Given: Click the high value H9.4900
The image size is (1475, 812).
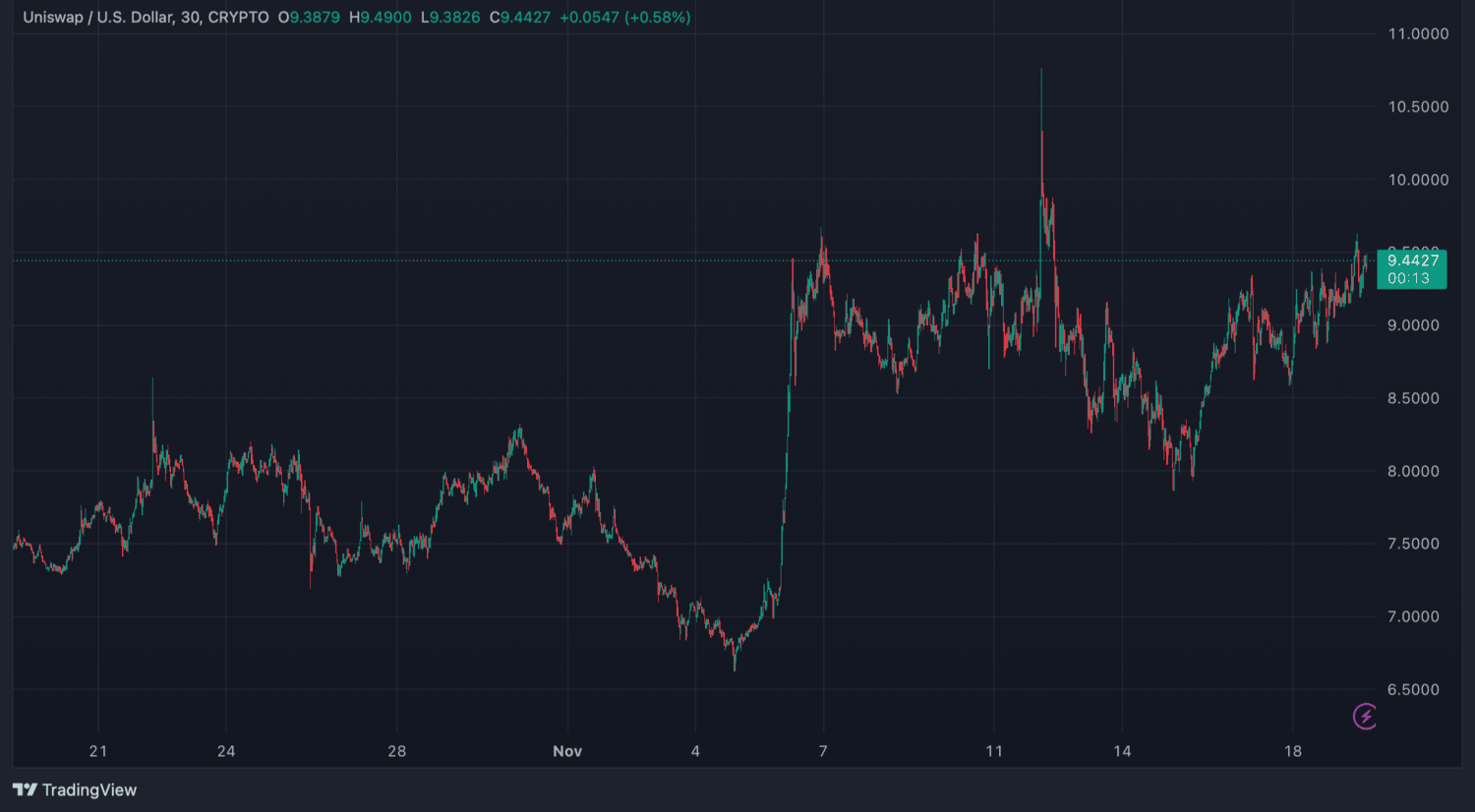Looking at the screenshot, I should coord(381,18).
